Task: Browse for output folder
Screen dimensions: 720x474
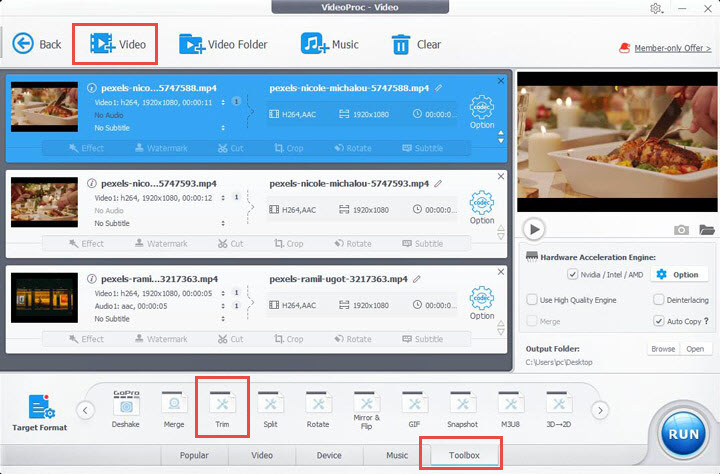Action: click(x=663, y=349)
